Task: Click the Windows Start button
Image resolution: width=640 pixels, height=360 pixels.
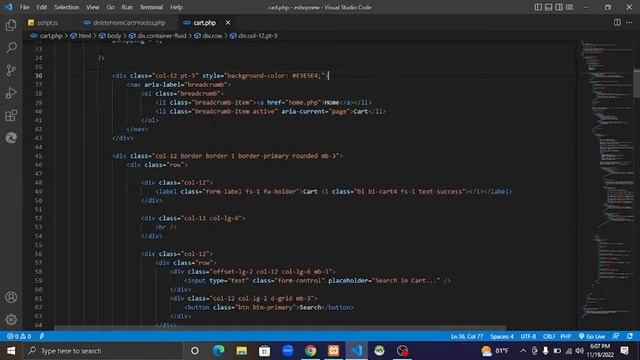Action: click(x=11, y=351)
